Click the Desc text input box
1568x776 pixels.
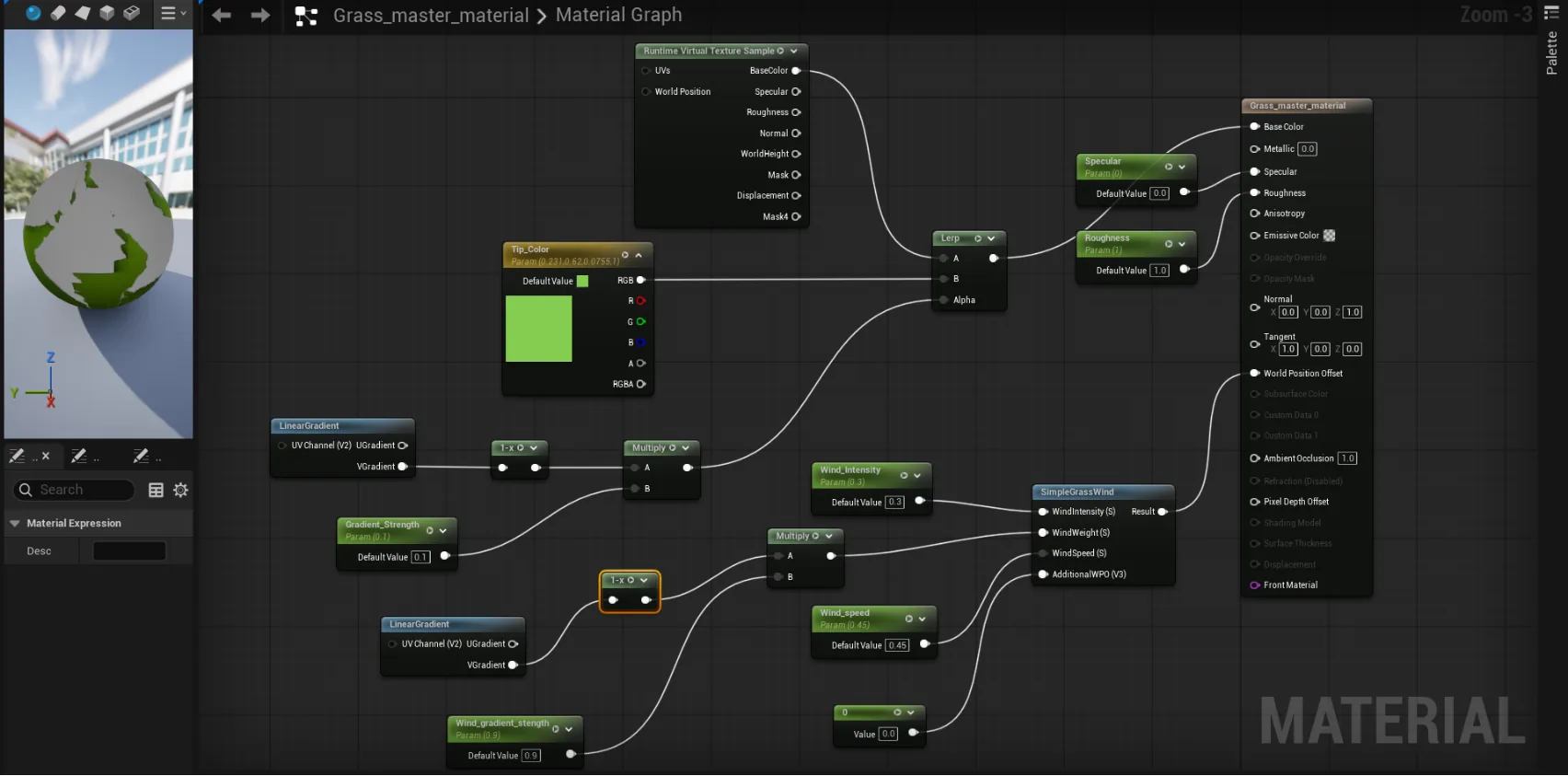pos(130,551)
